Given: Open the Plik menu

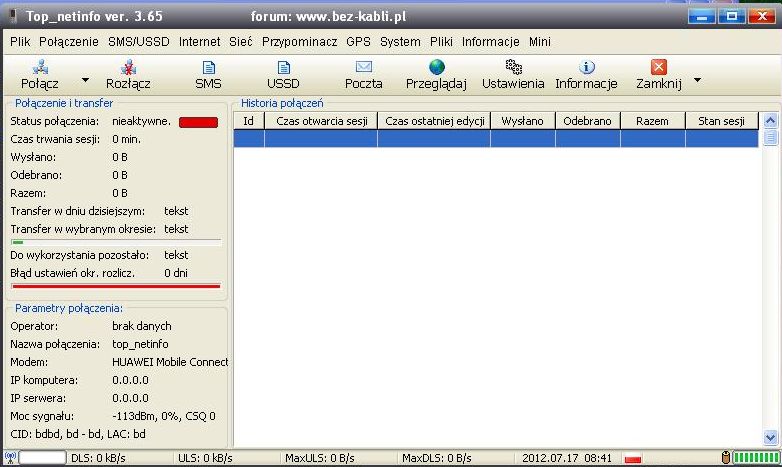Looking at the screenshot, I should tap(20, 42).
